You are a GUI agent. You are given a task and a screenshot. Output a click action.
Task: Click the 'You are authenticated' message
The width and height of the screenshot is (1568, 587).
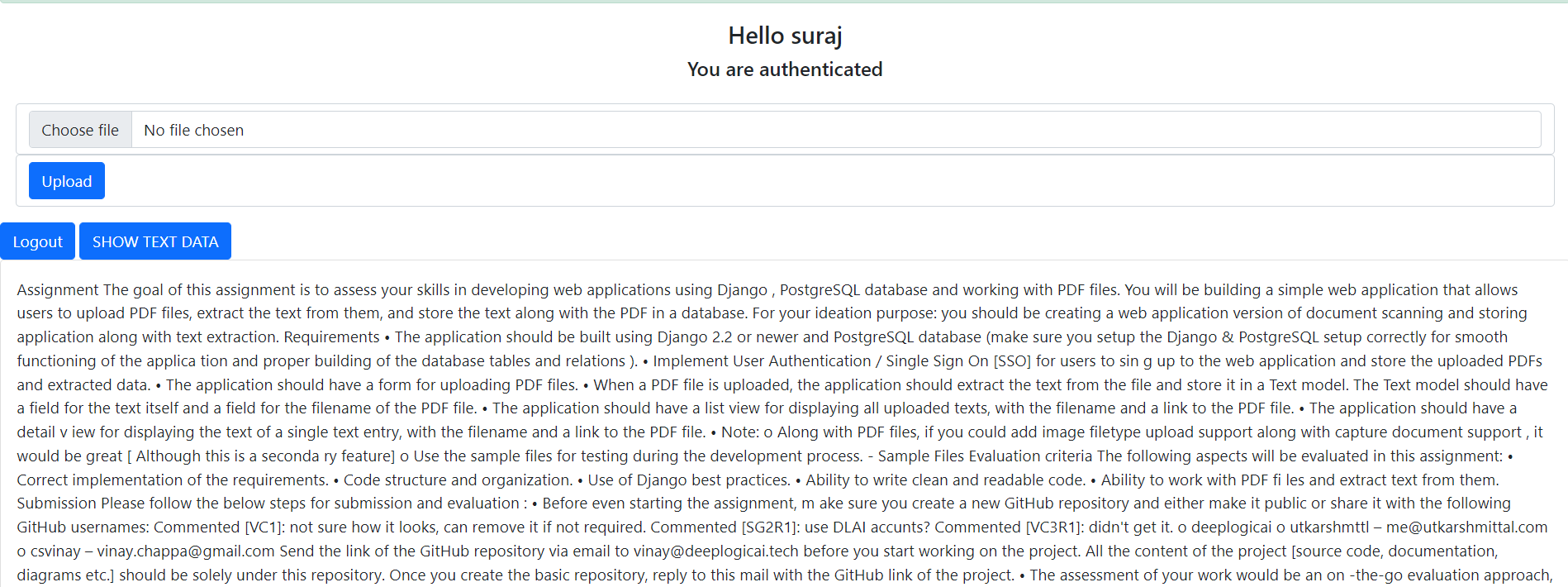tap(785, 69)
